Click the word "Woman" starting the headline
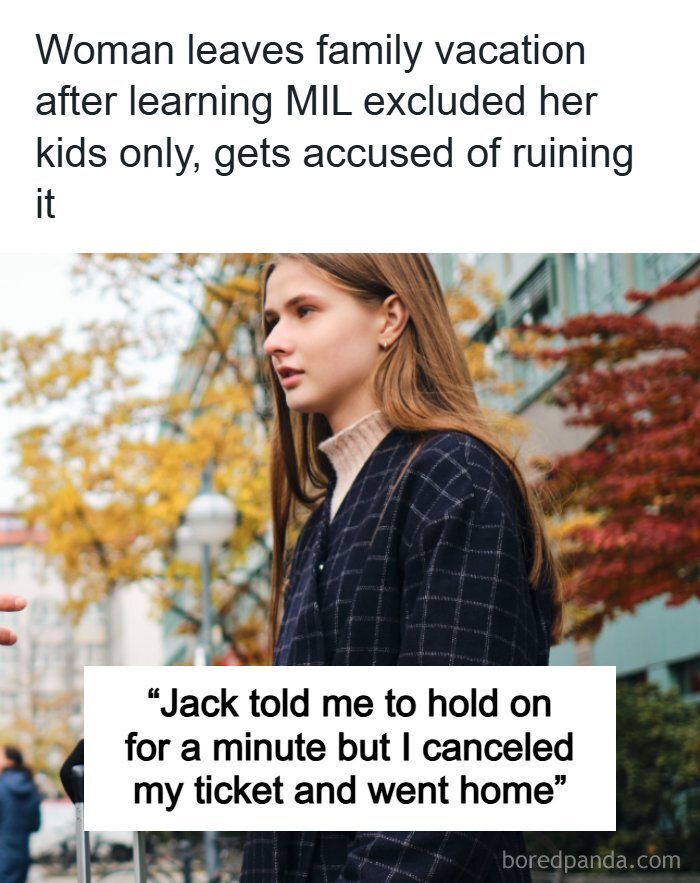This screenshot has width=700, height=883. click(x=105, y=50)
